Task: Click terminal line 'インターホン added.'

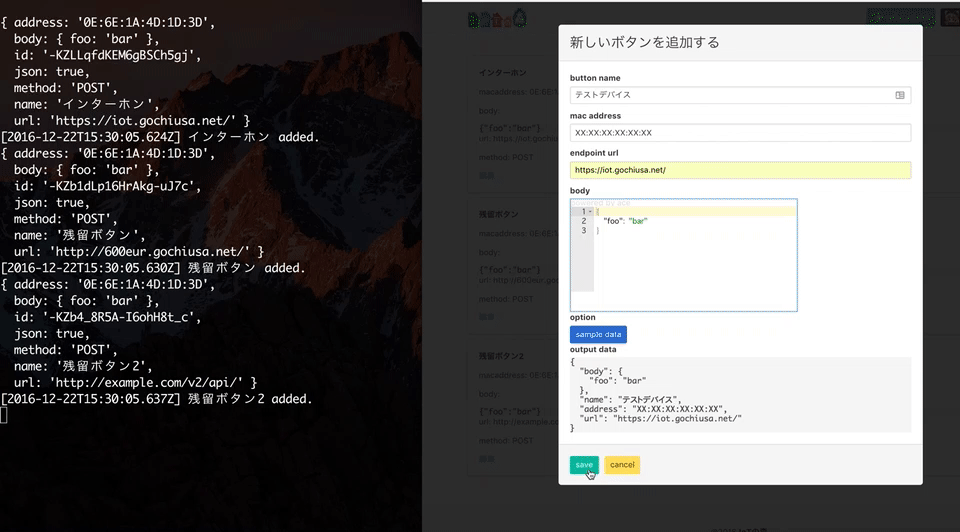Action: [x=253, y=137]
